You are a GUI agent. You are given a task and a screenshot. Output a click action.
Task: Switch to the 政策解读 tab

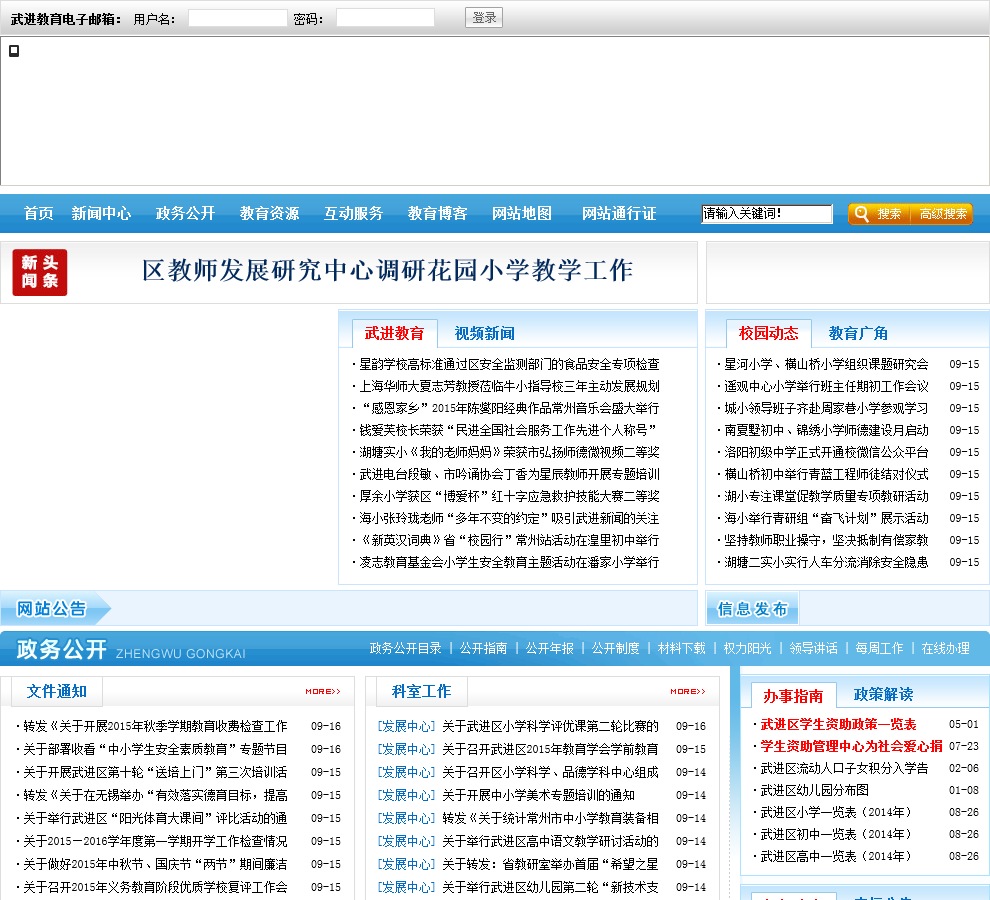pyautogui.click(x=883, y=695)
